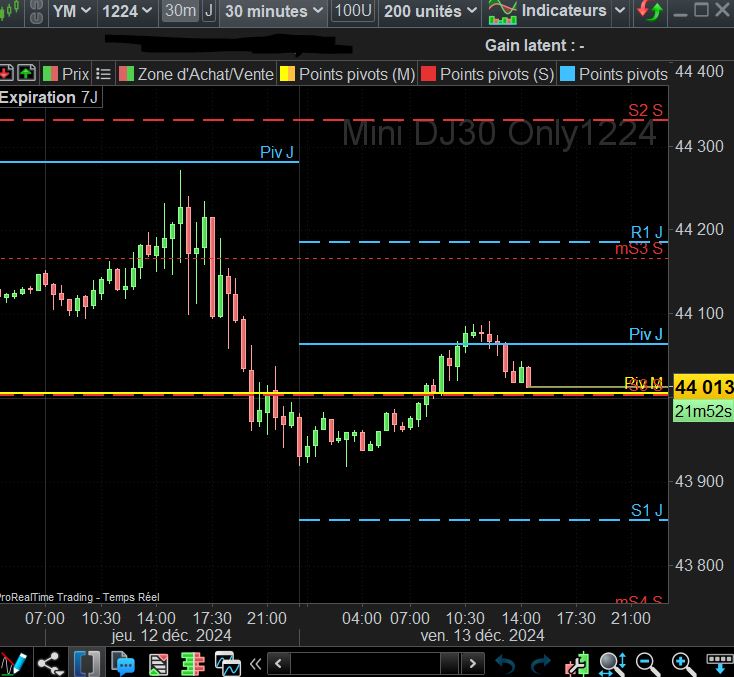Open Zone d'Achat/Vente indicator settings
This screenshot has width=734, height=677.
(x=196, y=74)
